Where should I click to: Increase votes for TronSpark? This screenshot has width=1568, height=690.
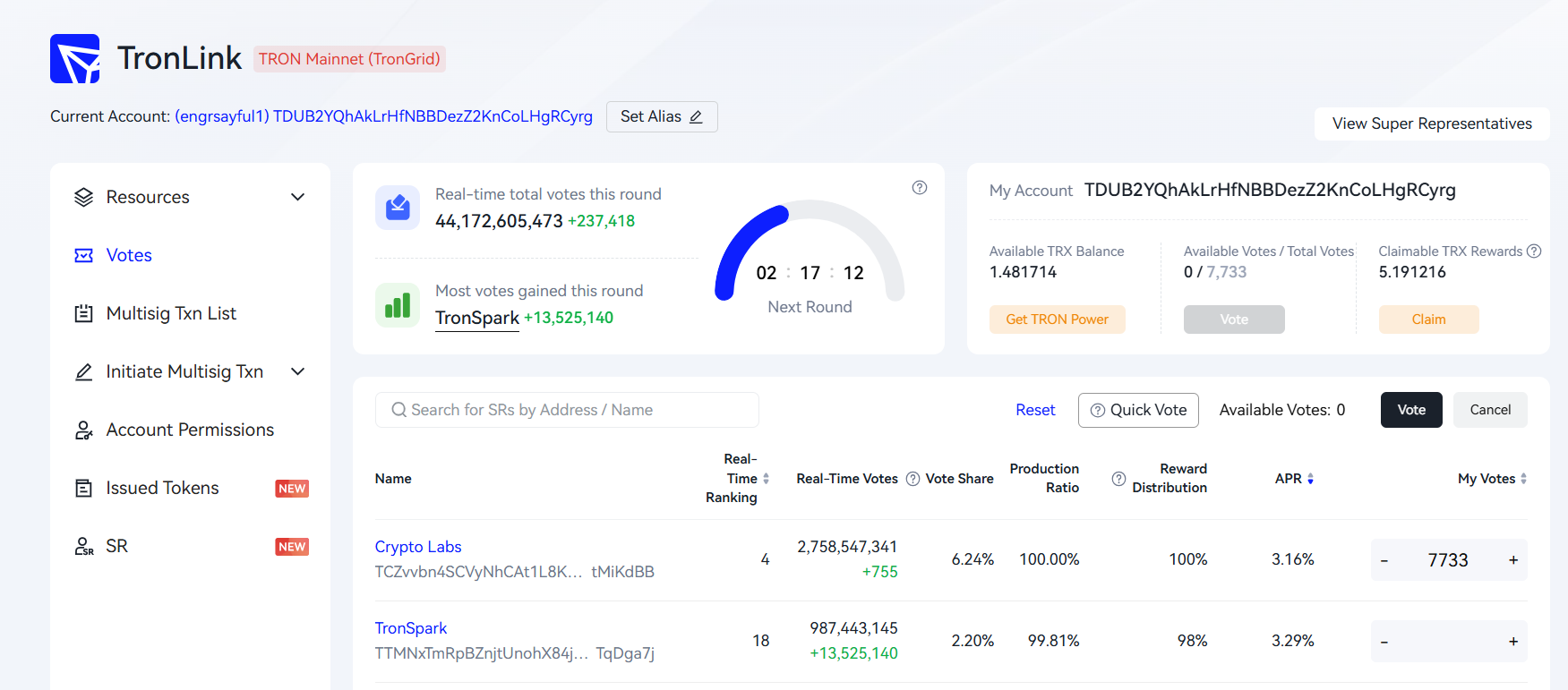click(1513, 642)
